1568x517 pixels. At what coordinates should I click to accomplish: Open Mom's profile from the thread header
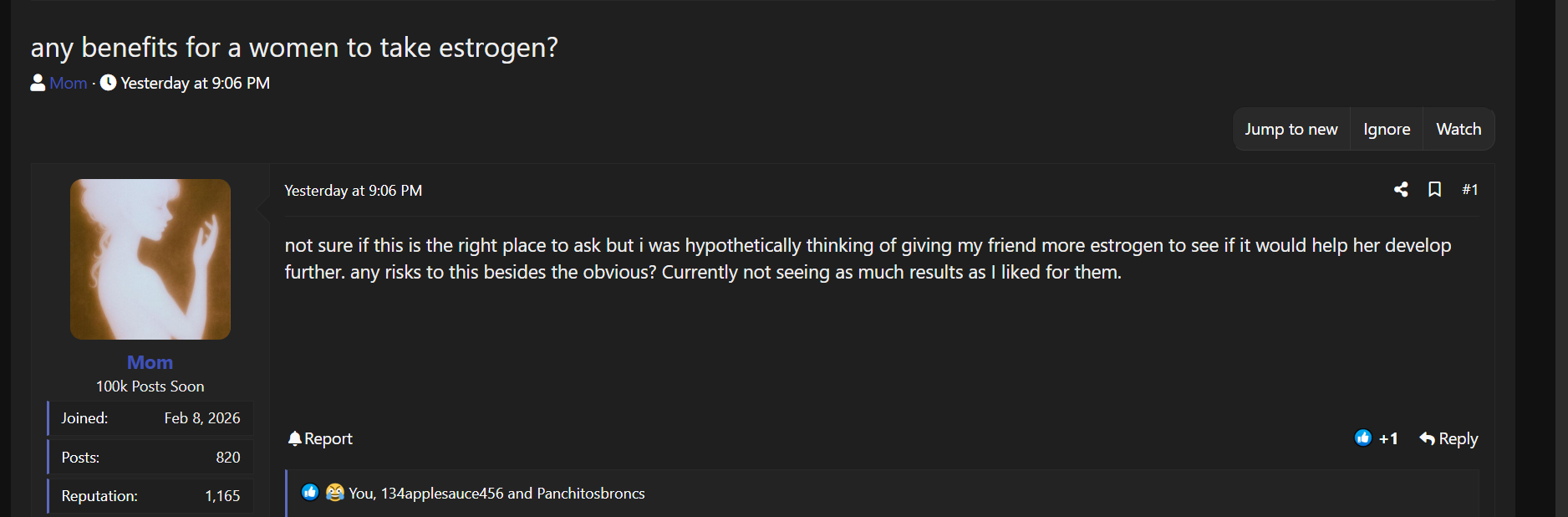click(x=69, y=83)
